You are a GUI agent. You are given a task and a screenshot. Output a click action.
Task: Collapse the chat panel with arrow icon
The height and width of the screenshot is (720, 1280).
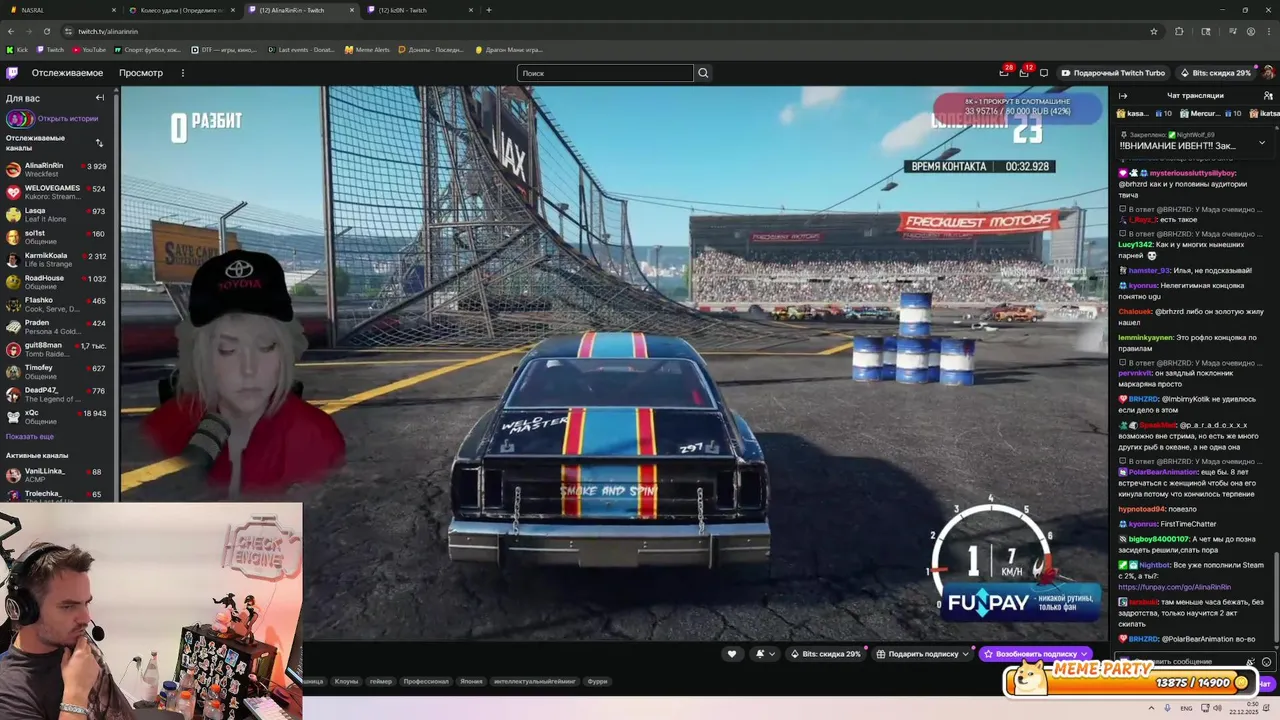(1123, 96)
